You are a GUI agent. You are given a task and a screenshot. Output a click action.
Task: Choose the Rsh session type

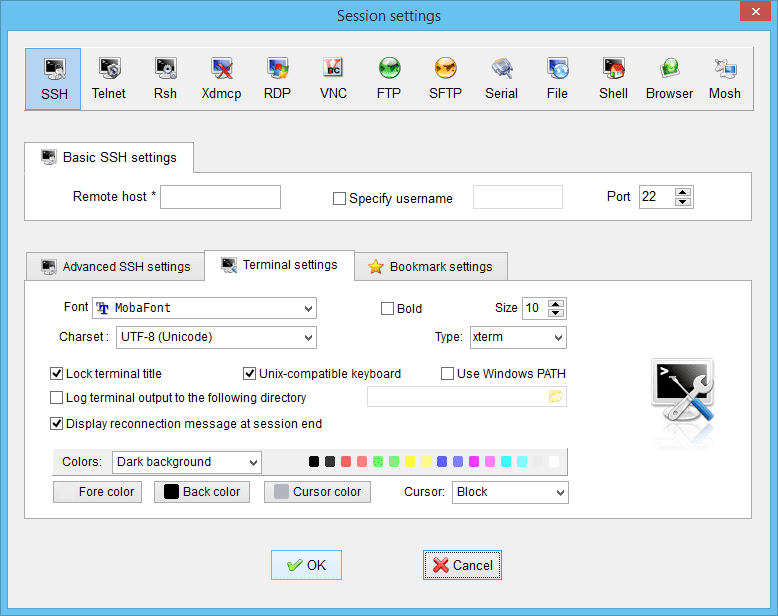[x=165, y=79]
